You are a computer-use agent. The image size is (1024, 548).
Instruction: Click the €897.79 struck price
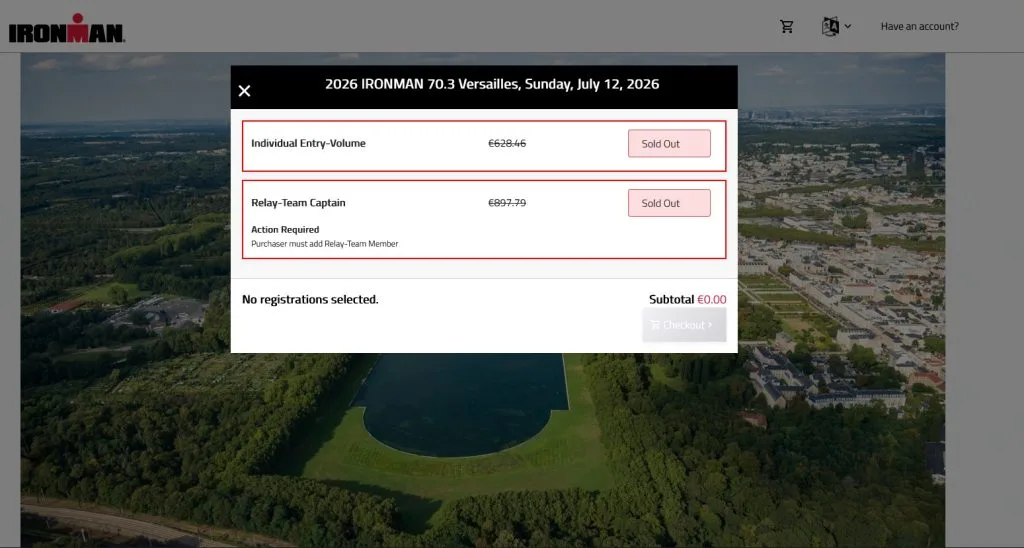pos(507,203)
